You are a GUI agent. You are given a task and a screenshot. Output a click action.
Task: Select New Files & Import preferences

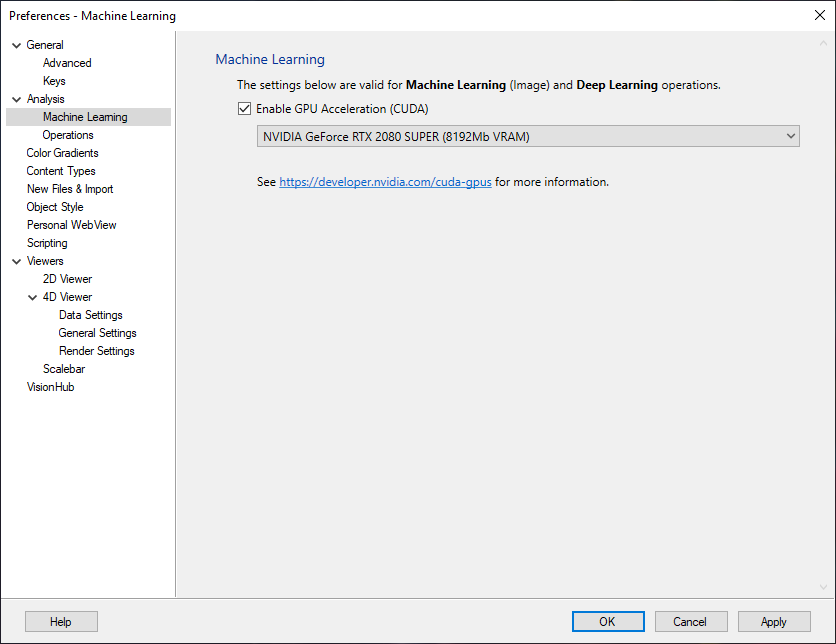click(70, 188)
